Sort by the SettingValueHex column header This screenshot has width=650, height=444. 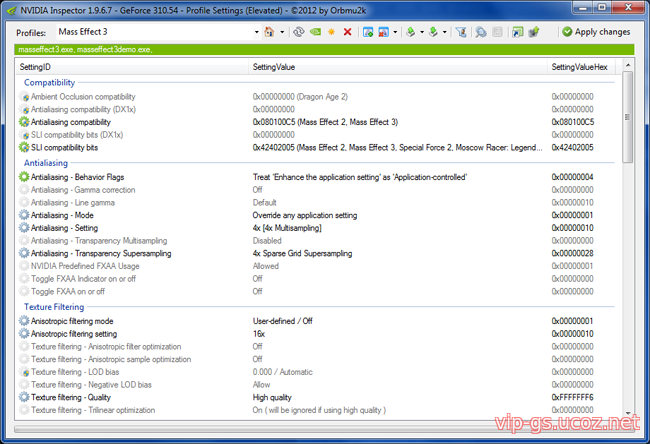581,67
